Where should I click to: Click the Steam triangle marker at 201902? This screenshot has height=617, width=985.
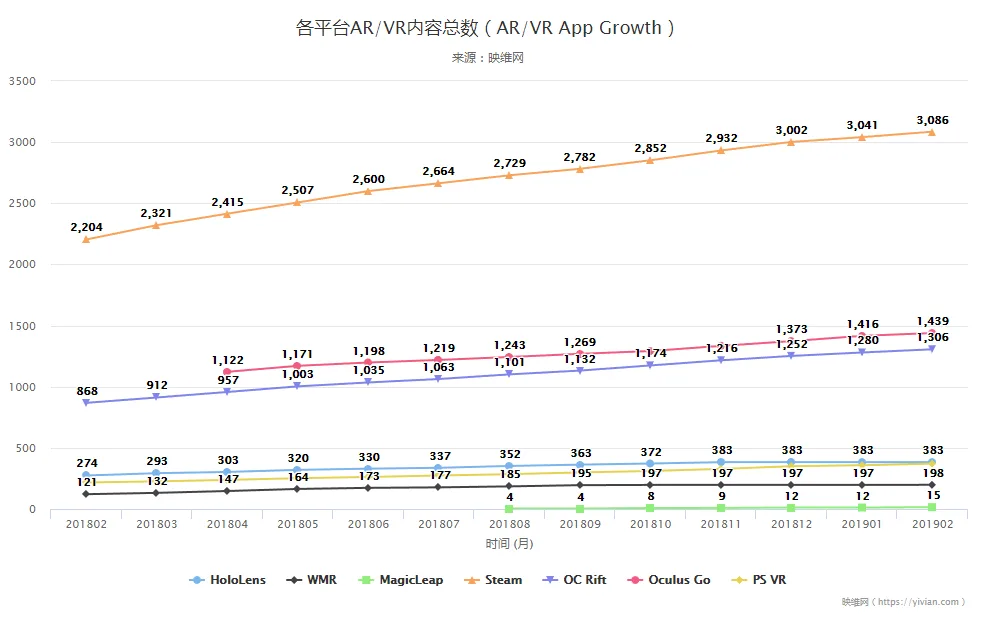[x=932, y=132]
